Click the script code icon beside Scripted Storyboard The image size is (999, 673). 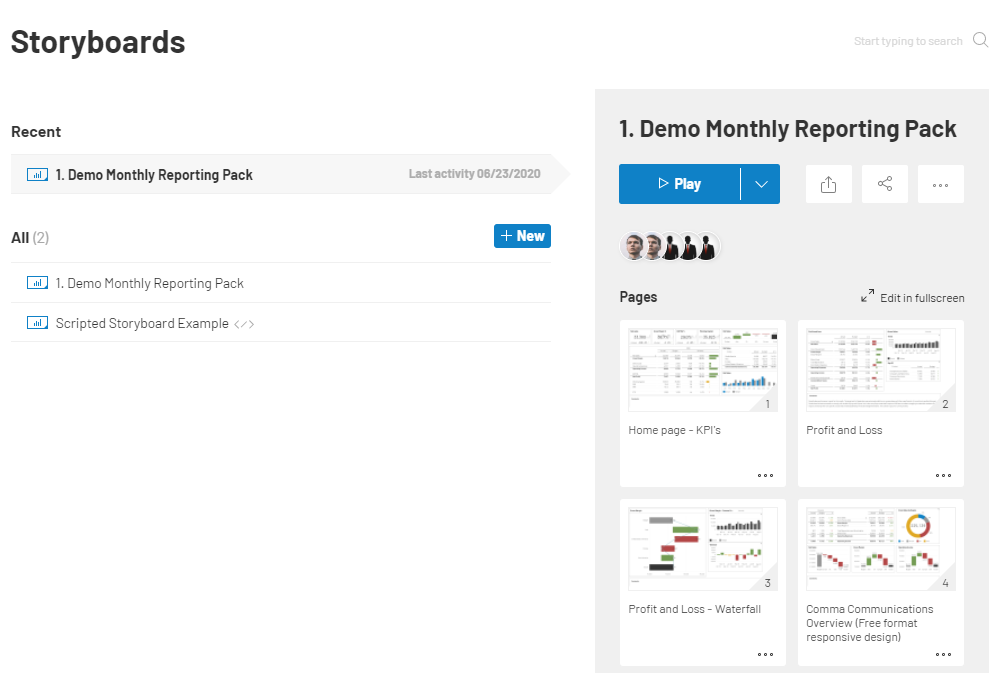(244, 324)
